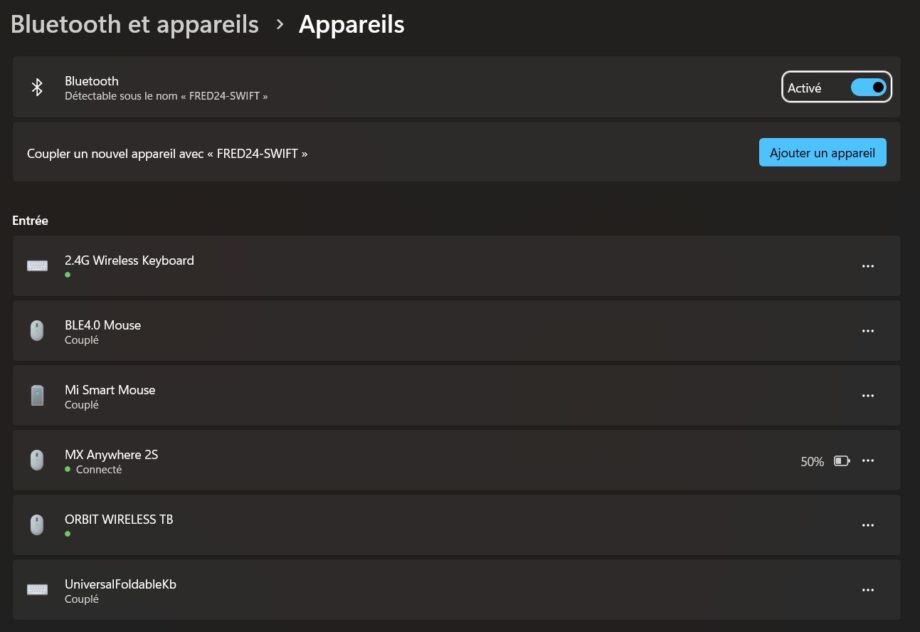
Task: Open more options for Mi Smart Mouse
Action: tap(867, 396)
